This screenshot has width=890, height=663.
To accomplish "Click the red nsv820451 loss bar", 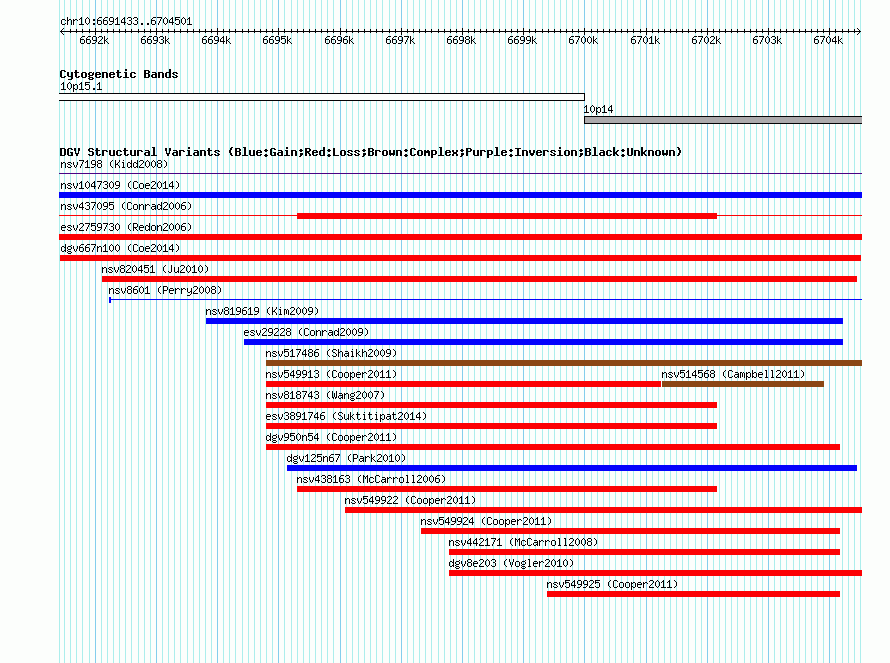I will [479, 279].
